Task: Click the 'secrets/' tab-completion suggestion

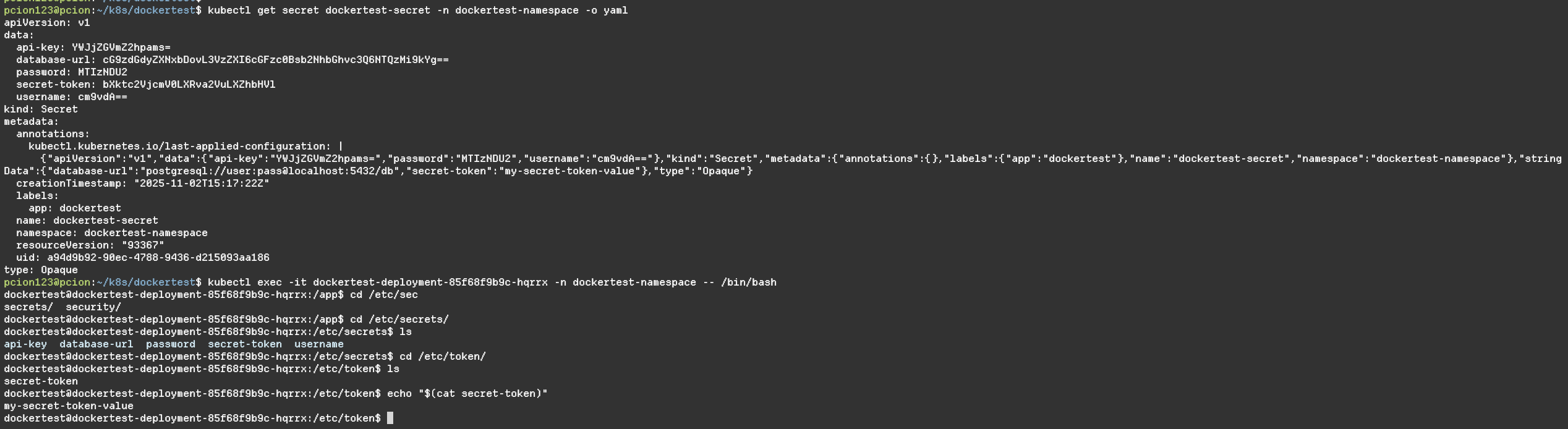Action: coord(28,307)
